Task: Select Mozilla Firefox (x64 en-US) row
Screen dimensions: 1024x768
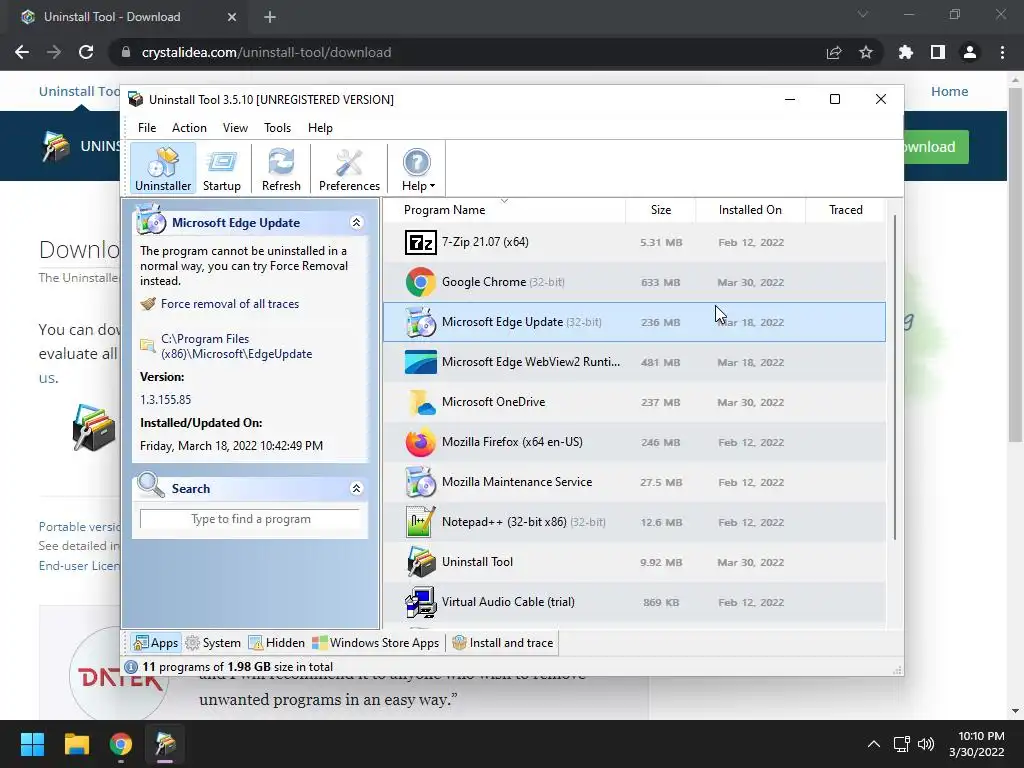Action: [x=634, y=442]
